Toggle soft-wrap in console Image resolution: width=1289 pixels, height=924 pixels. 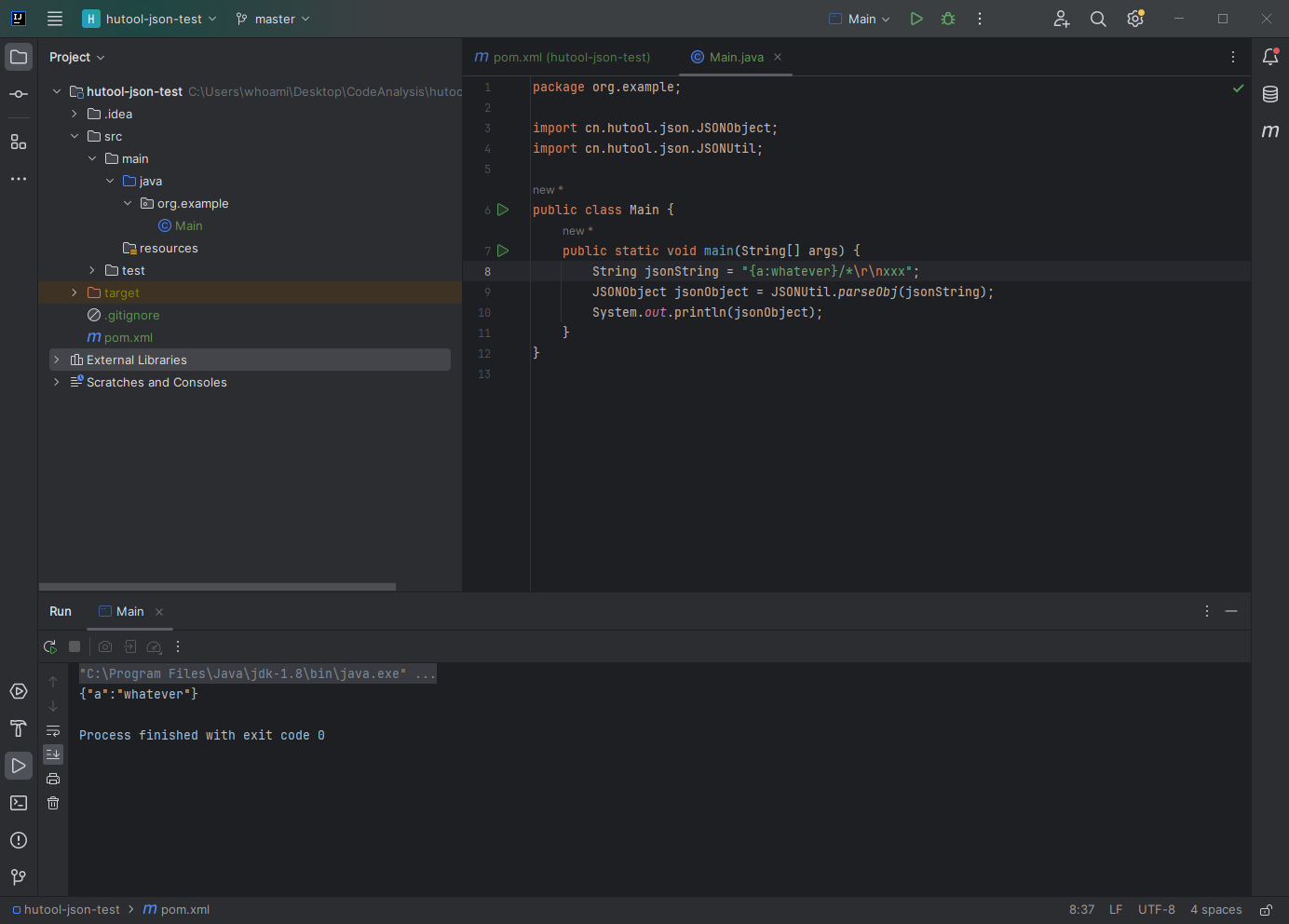click(53, 730)
